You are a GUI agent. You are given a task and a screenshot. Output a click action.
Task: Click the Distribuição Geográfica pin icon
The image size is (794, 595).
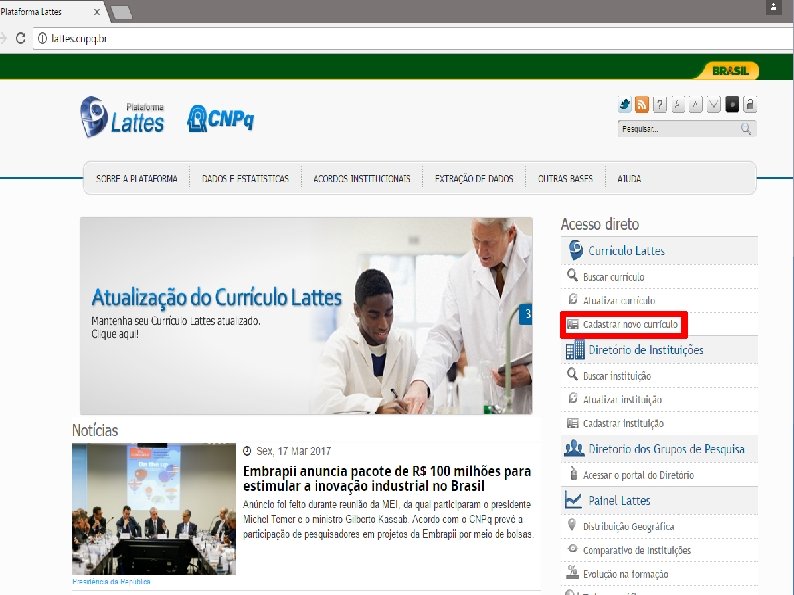(572, 525)
